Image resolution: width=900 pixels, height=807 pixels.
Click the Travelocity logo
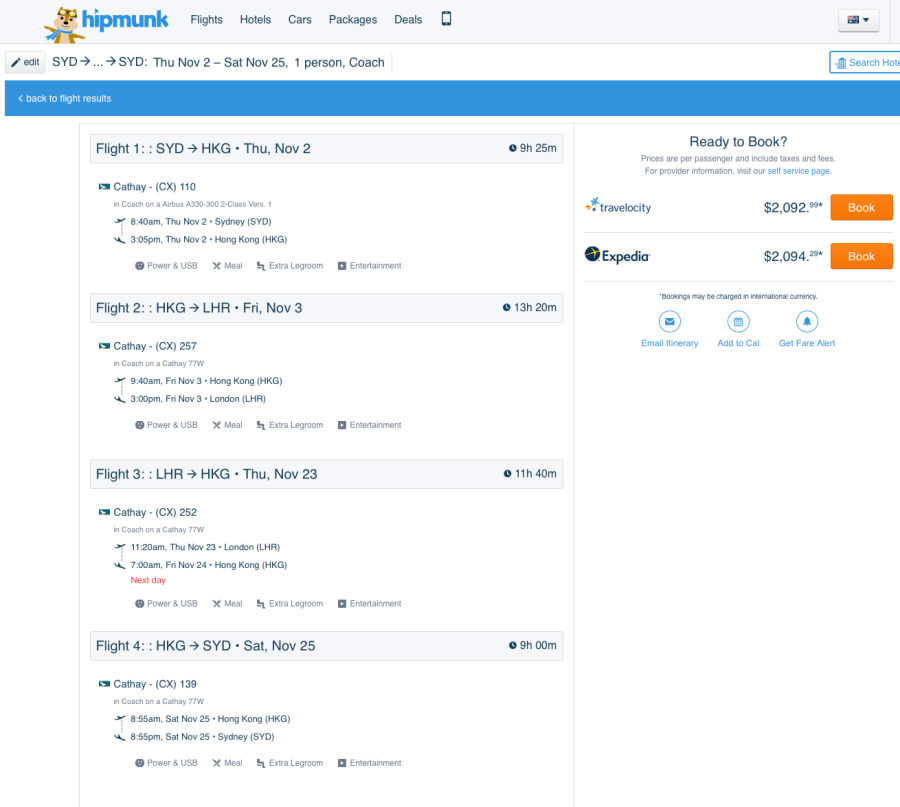point(618,207)
